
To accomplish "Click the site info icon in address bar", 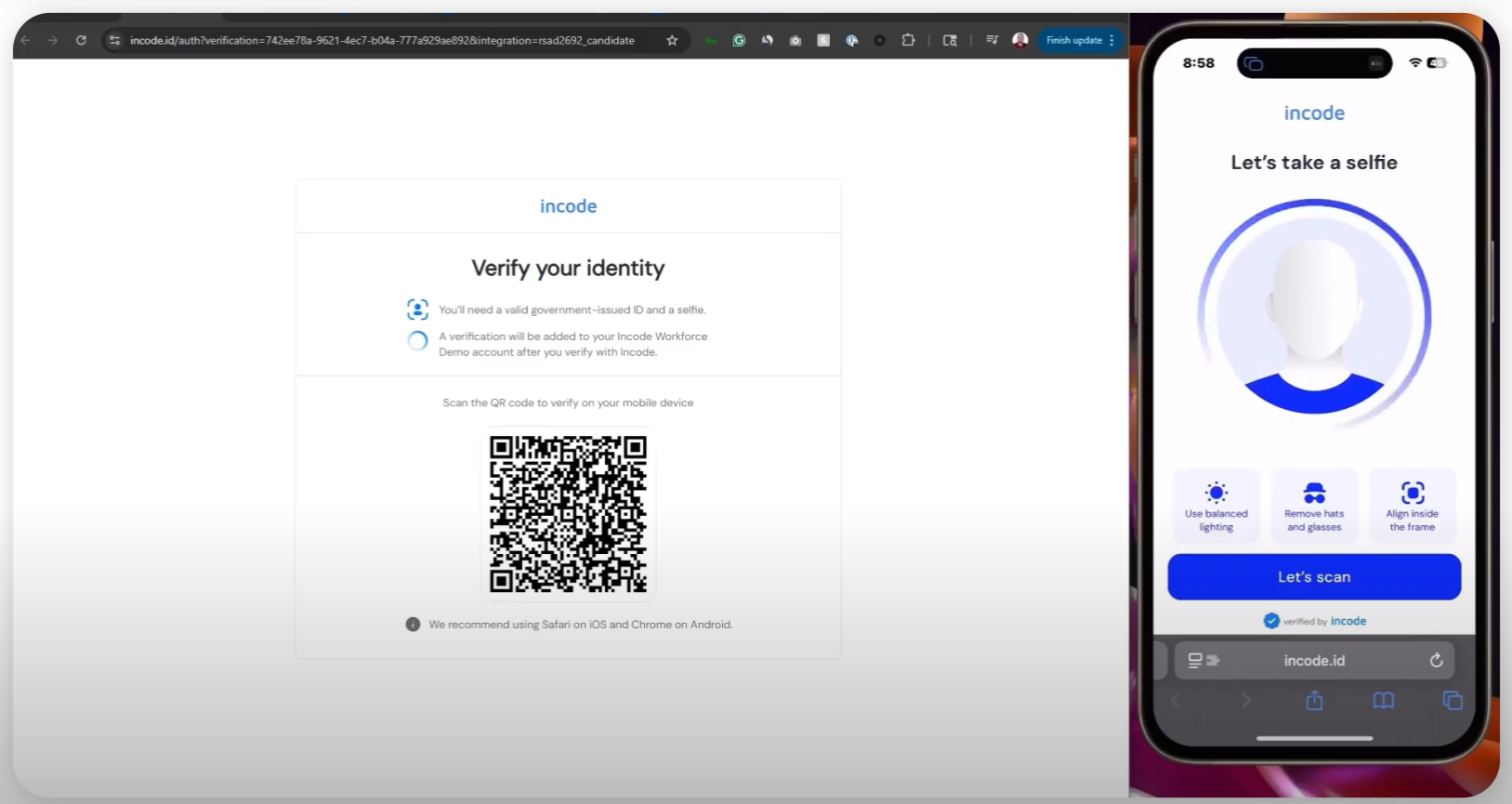I will coord(114,40).
